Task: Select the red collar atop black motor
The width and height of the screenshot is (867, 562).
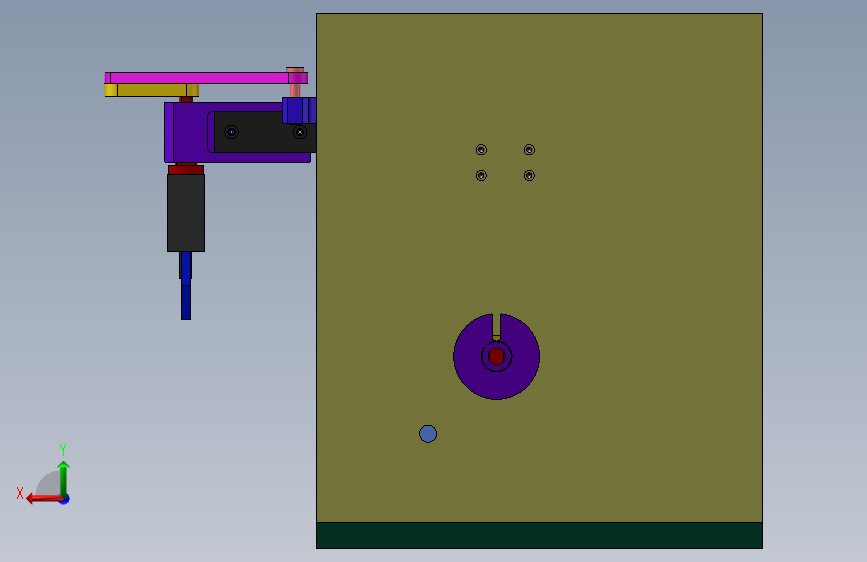Action: pos(186,169)
